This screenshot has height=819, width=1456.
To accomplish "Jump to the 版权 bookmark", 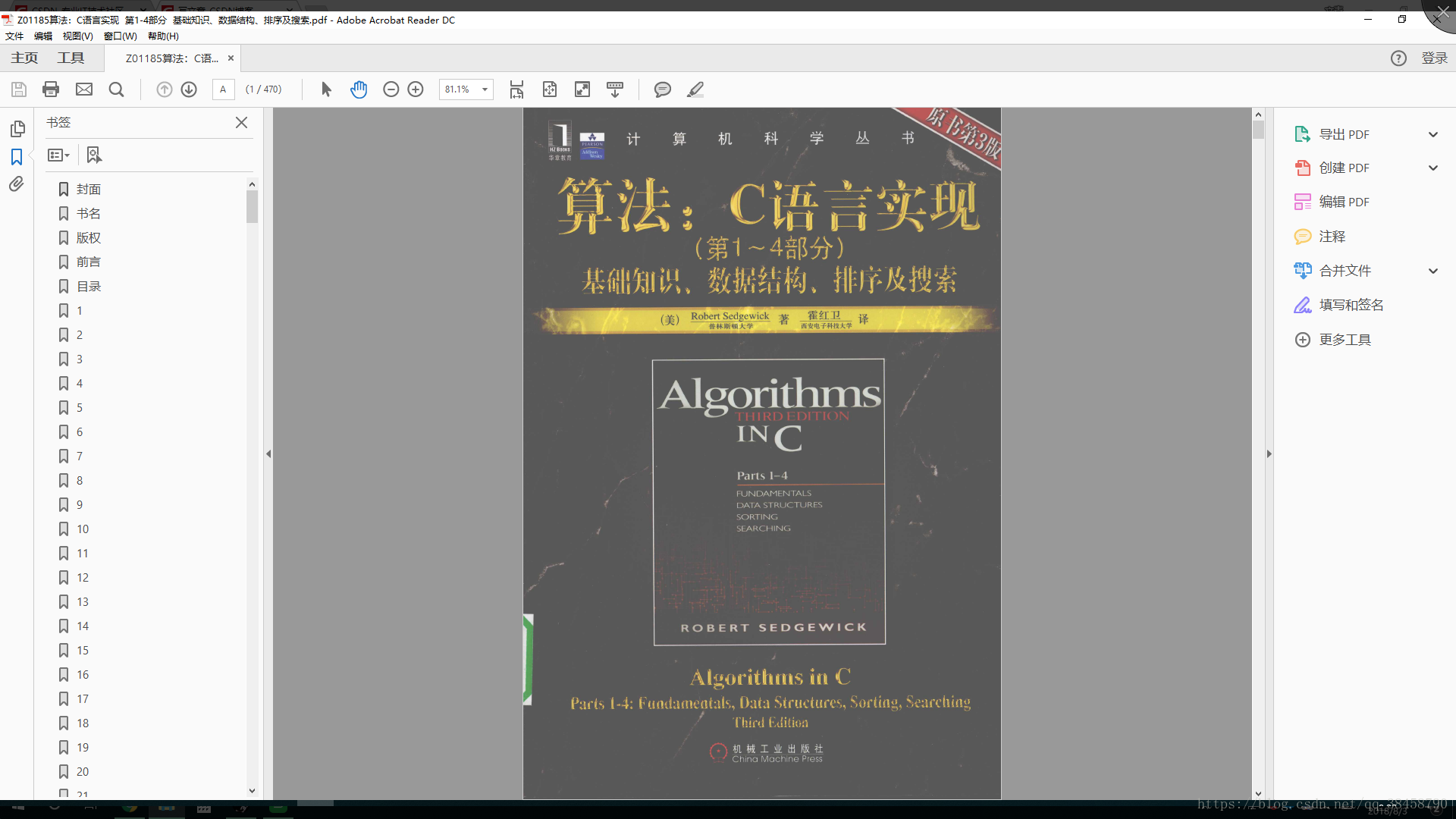I will pyautogui.click(x=88, y=237).
